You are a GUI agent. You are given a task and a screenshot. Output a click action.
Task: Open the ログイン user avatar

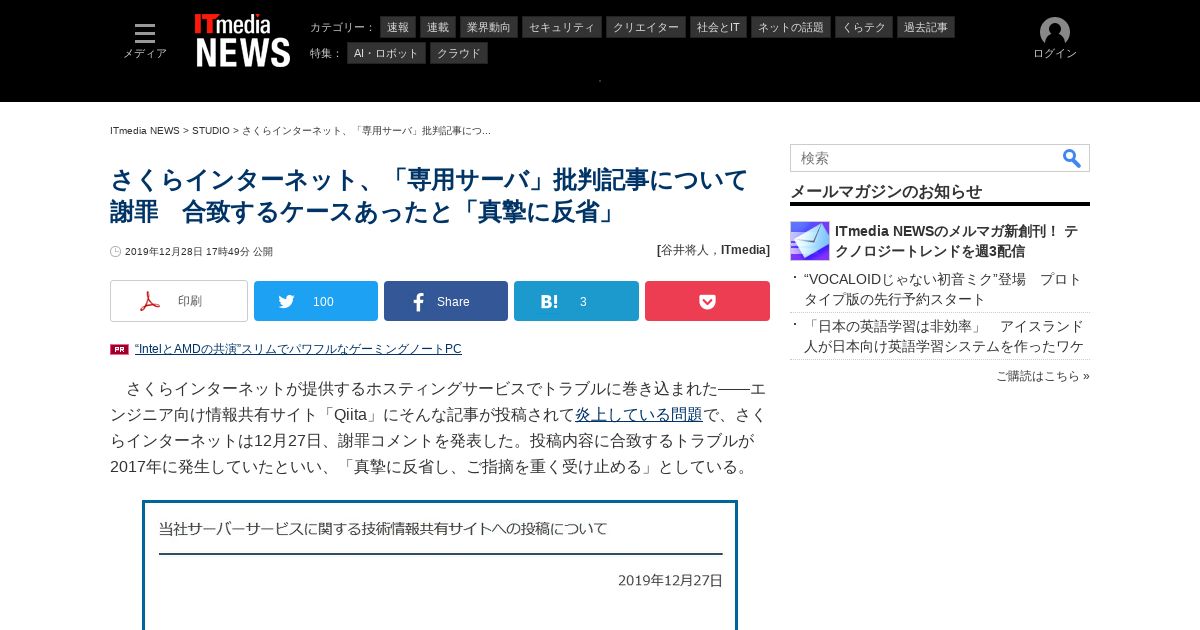[x=1055, y=39]
